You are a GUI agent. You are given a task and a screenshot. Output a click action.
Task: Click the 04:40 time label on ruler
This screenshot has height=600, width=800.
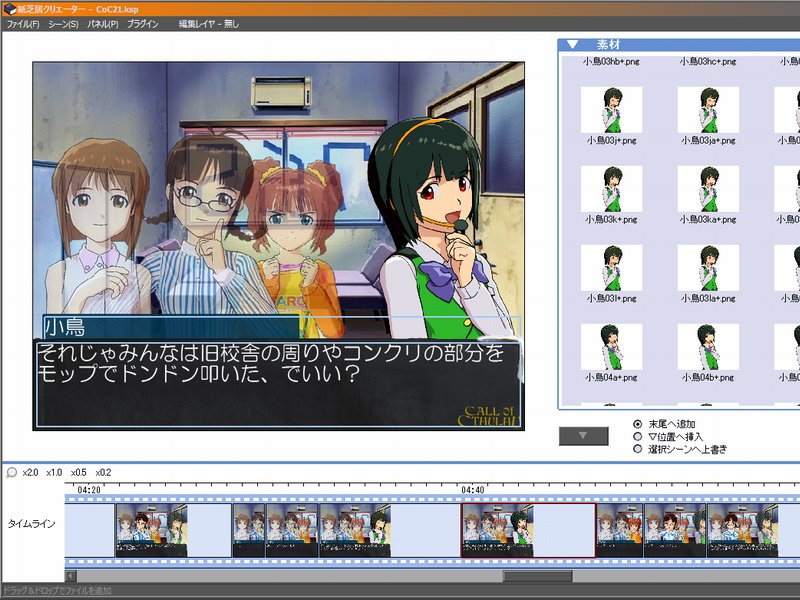(x=472, y=490)
